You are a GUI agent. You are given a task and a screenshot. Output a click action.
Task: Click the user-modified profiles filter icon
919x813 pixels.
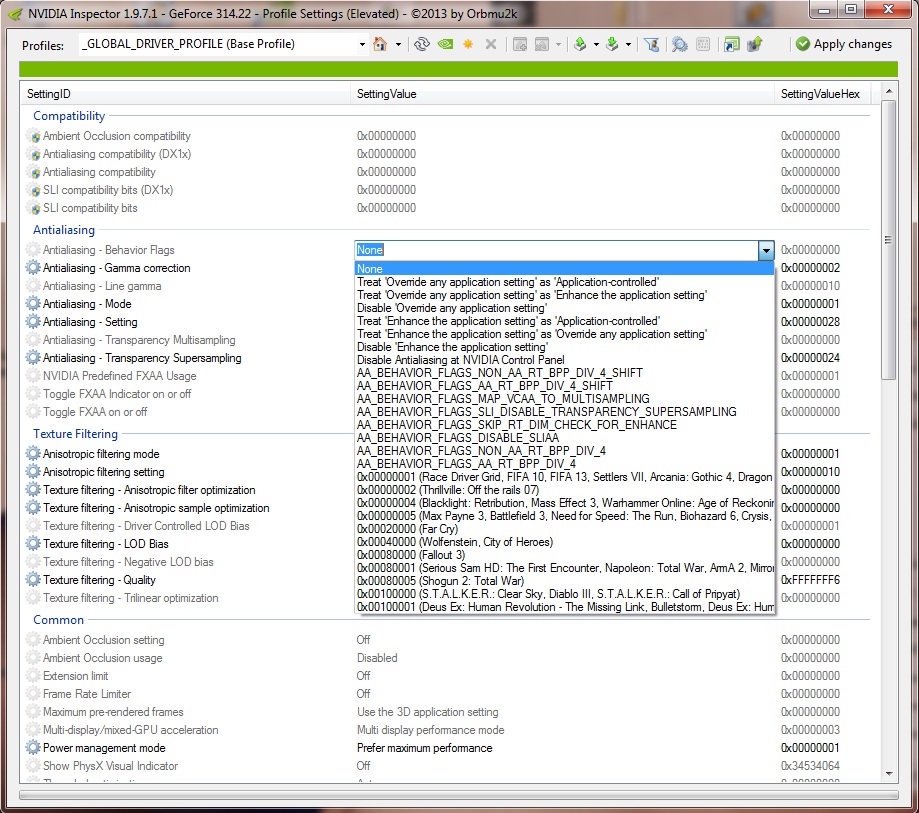652,44
